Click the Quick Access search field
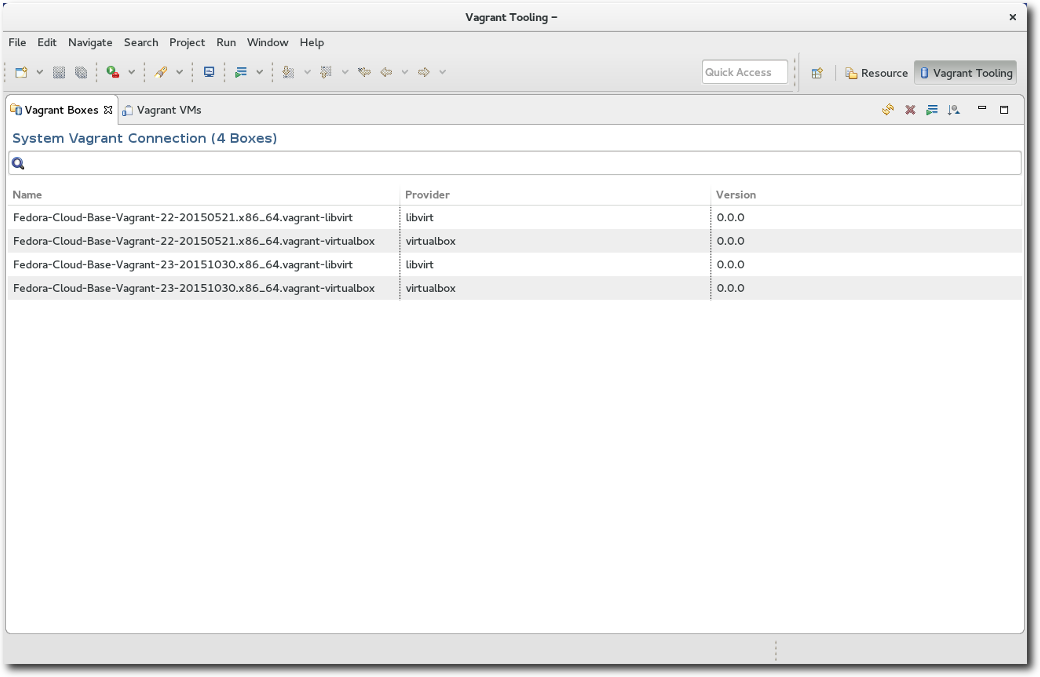The image size is (1040, 677). point(744,72)
